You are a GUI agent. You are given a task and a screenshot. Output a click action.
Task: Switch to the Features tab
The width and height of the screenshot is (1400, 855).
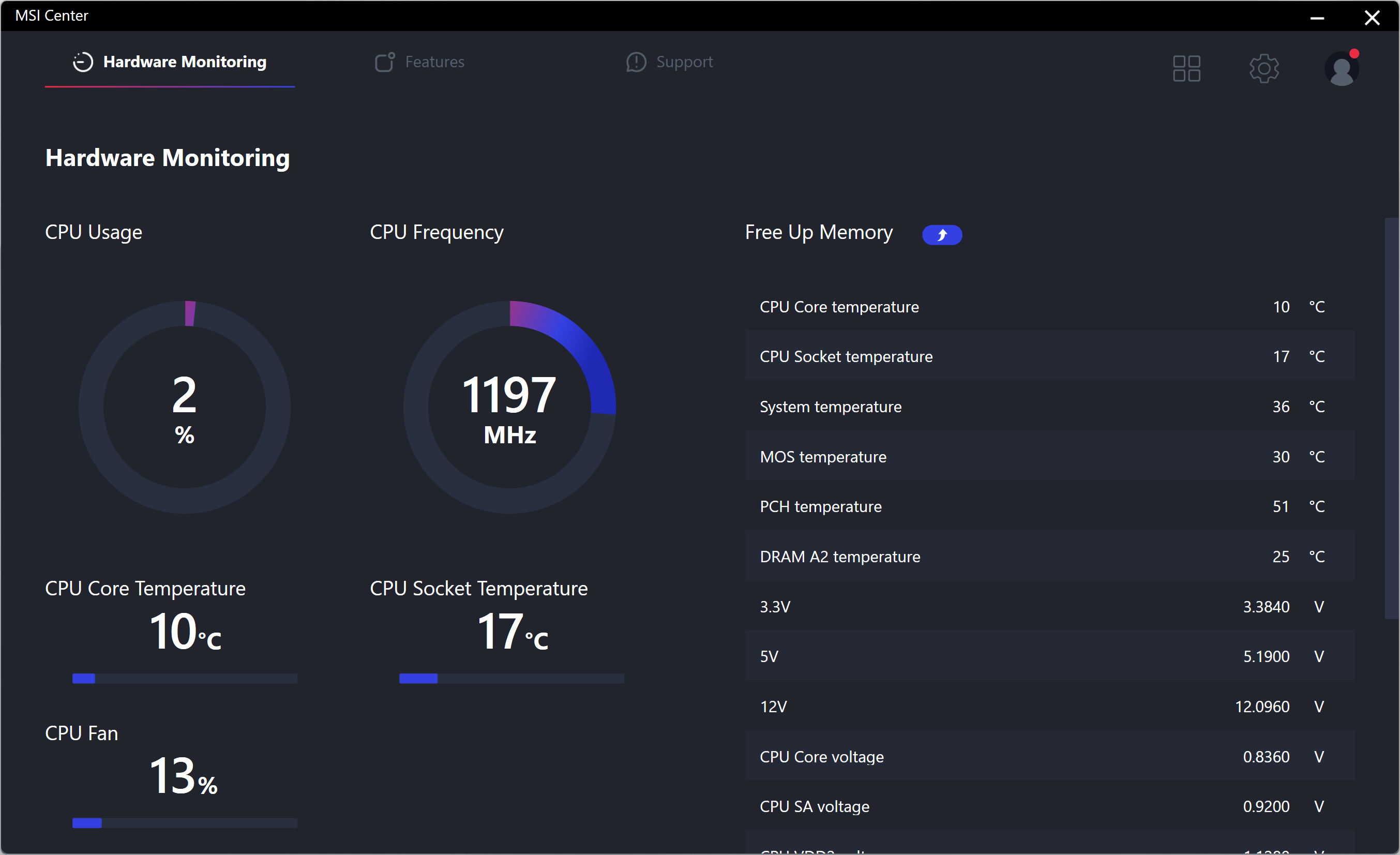click(x=434, y=62)
